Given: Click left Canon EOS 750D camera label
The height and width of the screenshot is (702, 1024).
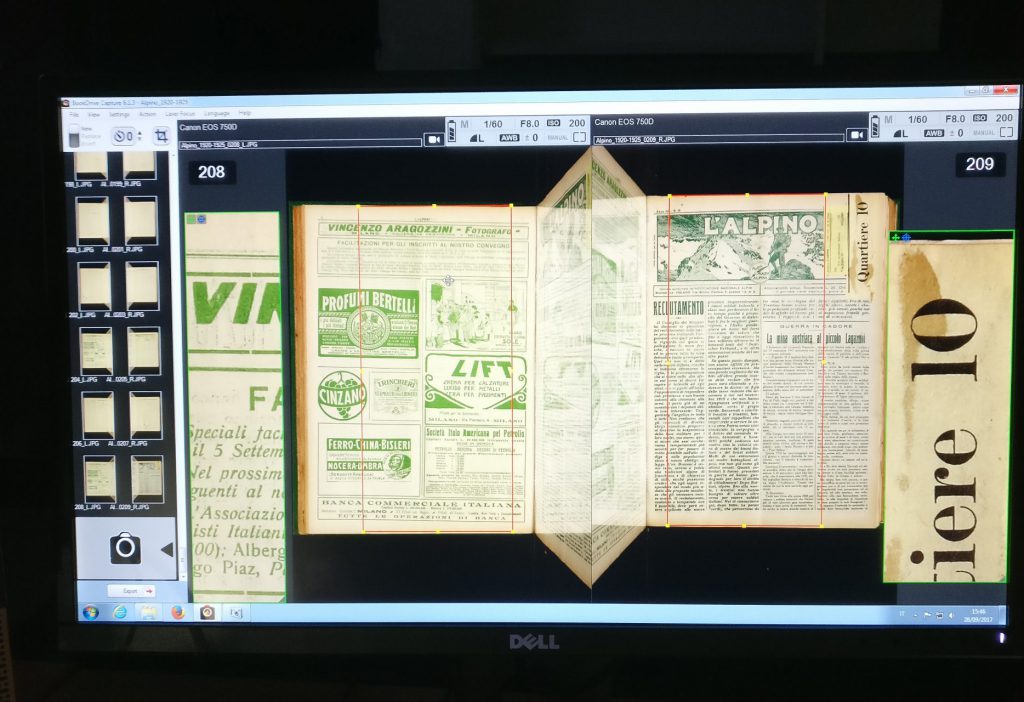Looking at the screenshot, I should [208, 127].
